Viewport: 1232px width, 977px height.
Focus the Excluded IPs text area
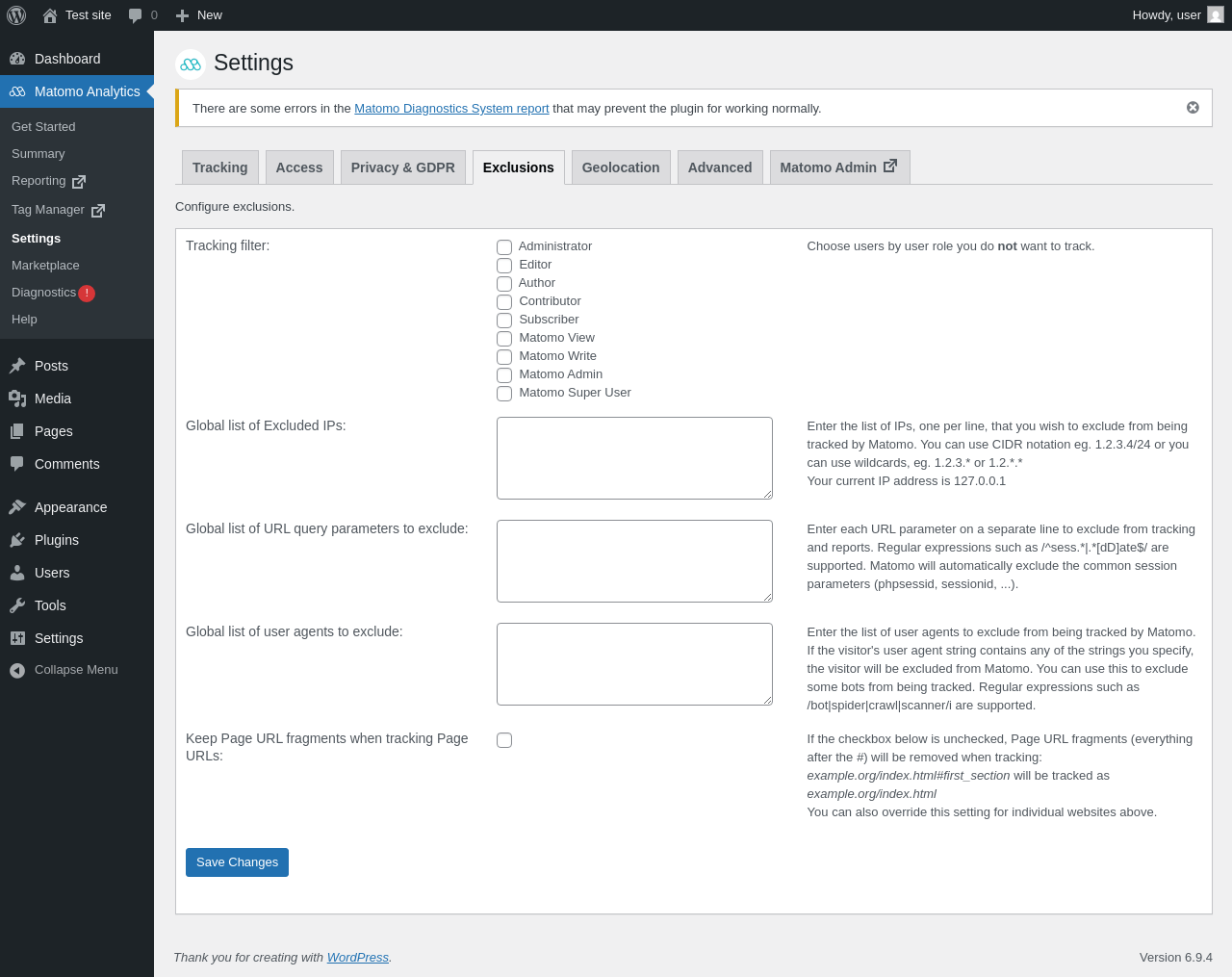[x=634, y=458]
